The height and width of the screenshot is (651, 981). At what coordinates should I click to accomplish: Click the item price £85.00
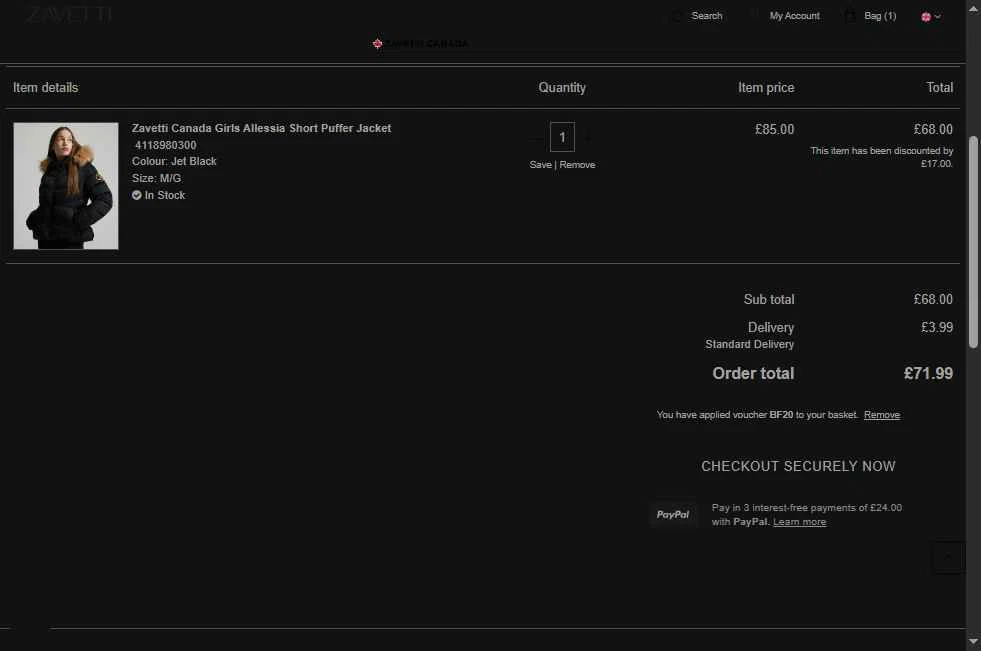[x=774, y=129]
